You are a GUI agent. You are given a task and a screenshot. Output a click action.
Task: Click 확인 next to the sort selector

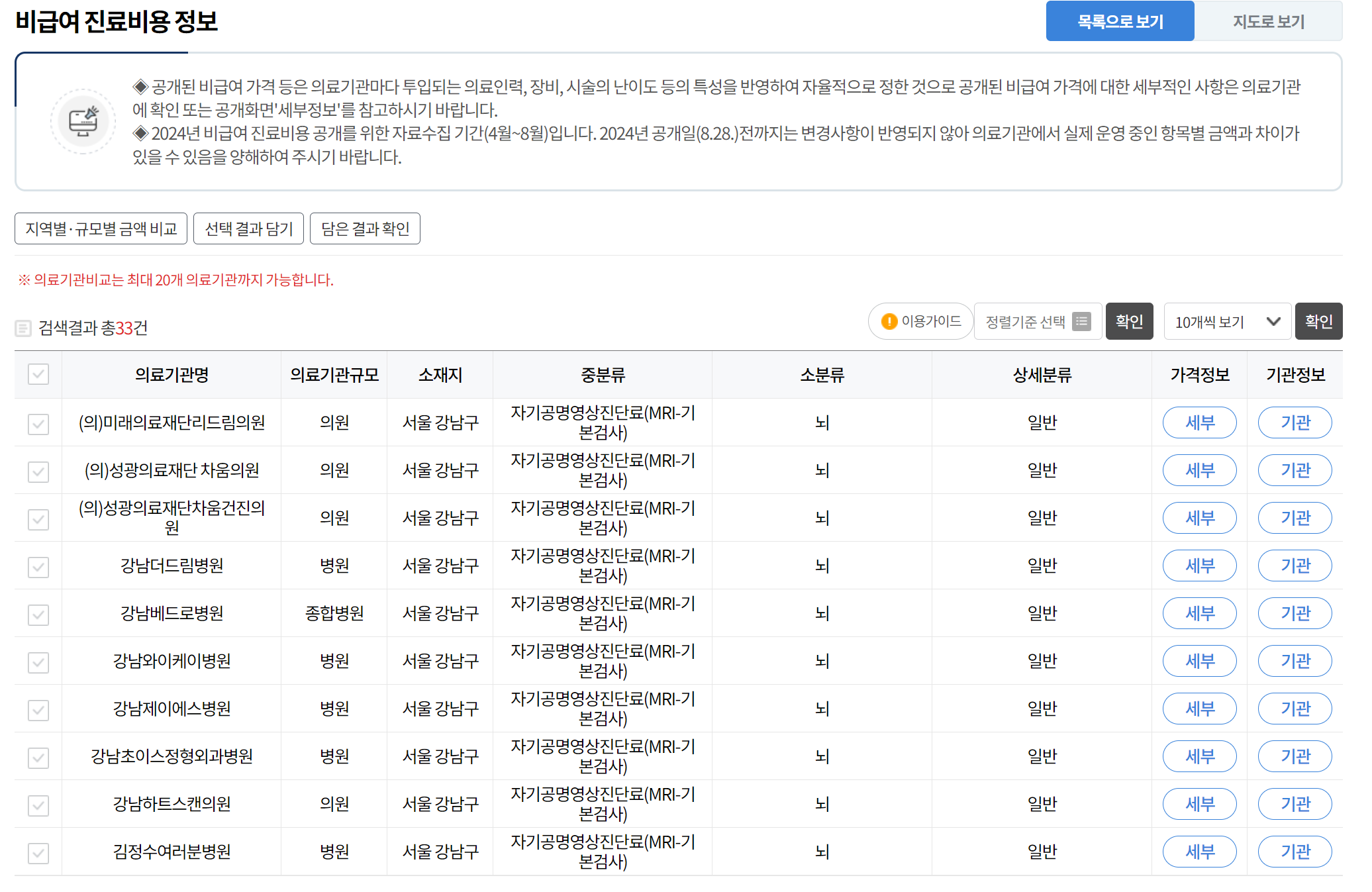pos(1130,321)
